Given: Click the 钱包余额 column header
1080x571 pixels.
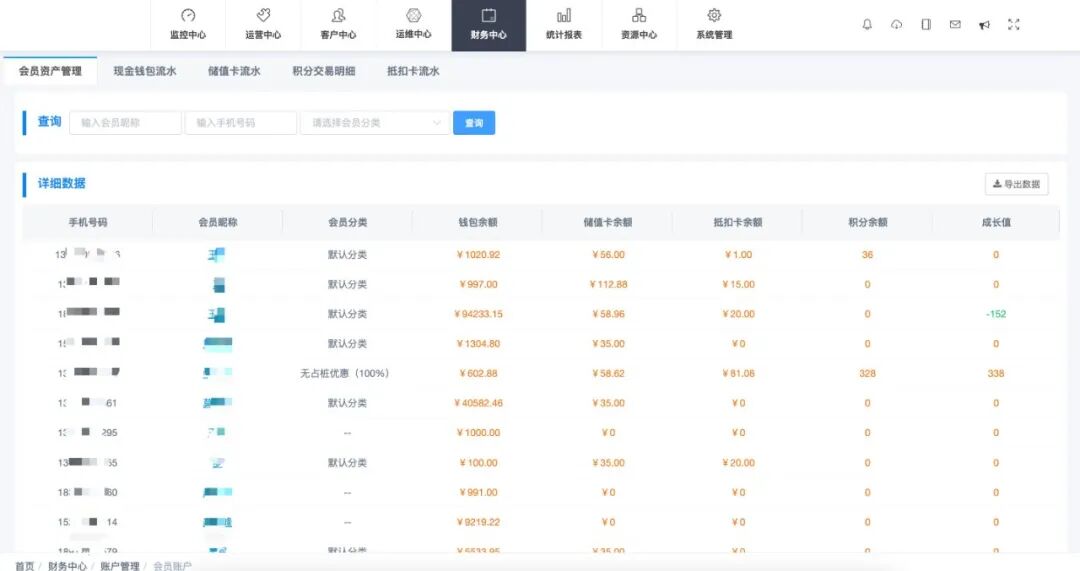Looking at the screenshot, I should click(x=478, y=222).
